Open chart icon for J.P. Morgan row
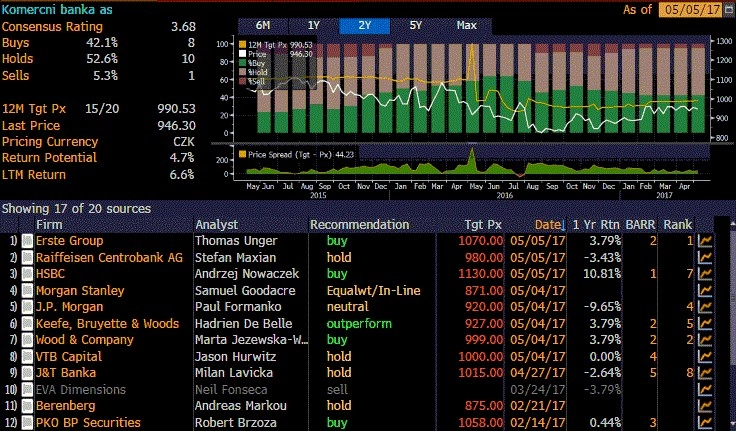The image size is (736, 431). 705,307
